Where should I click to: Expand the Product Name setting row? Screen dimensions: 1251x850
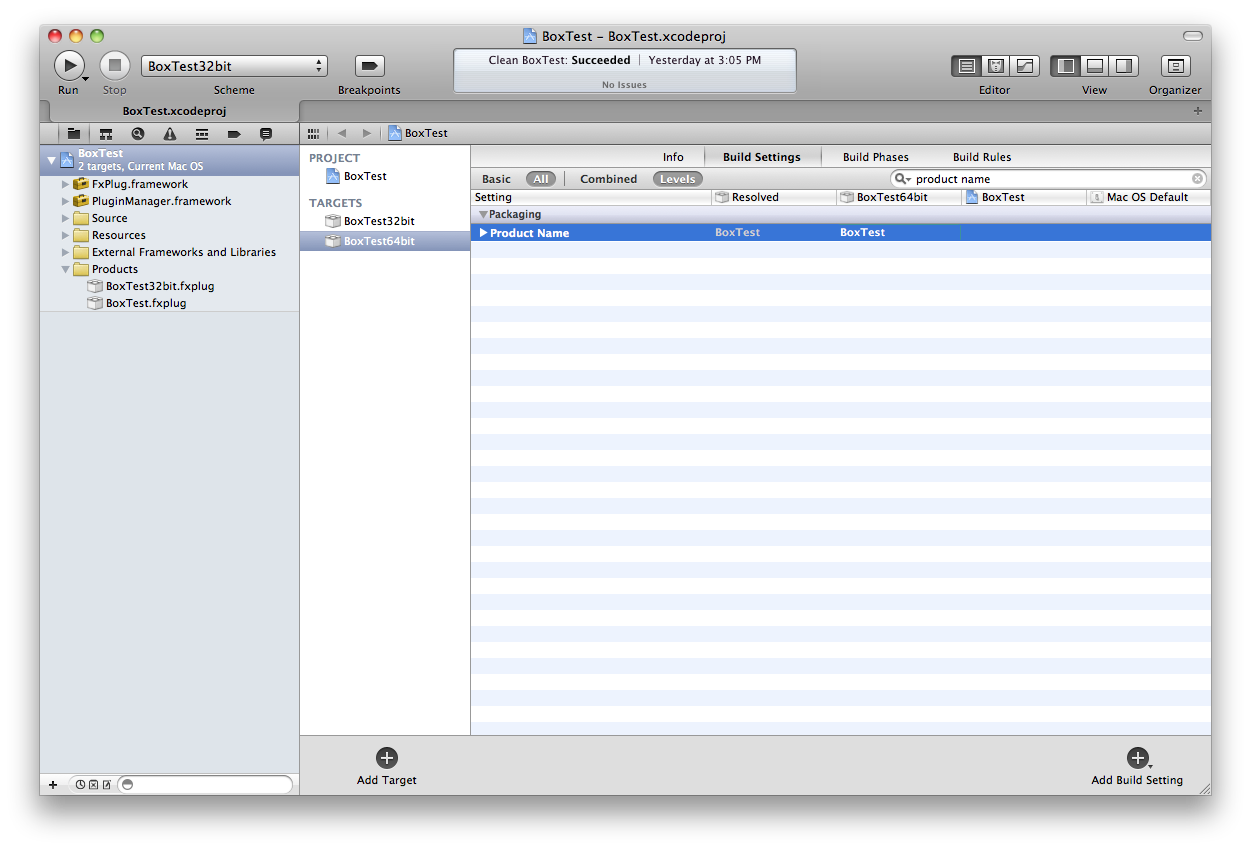483,233
